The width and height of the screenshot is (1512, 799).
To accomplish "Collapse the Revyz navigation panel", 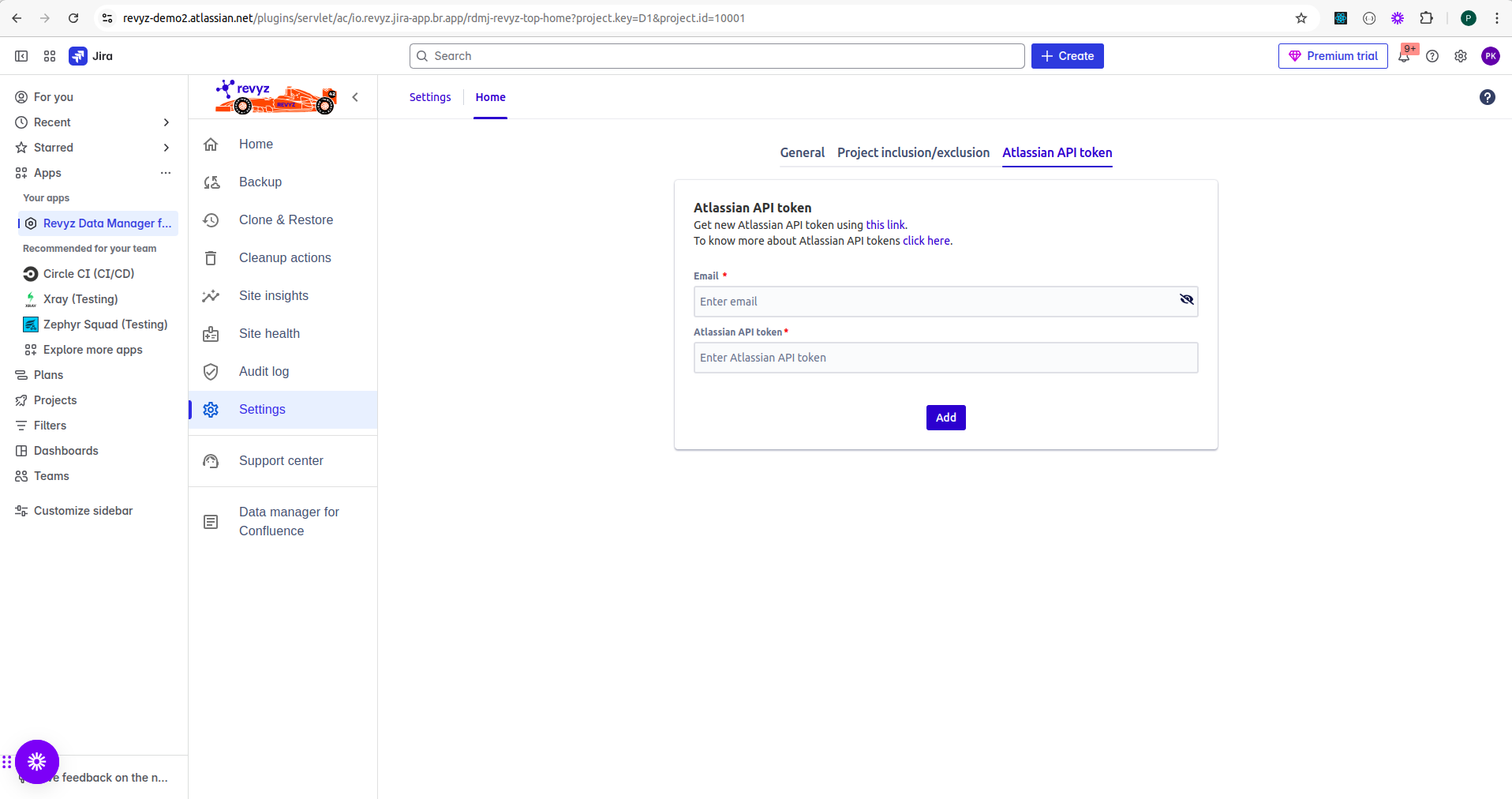I will [x=355, y=97].
